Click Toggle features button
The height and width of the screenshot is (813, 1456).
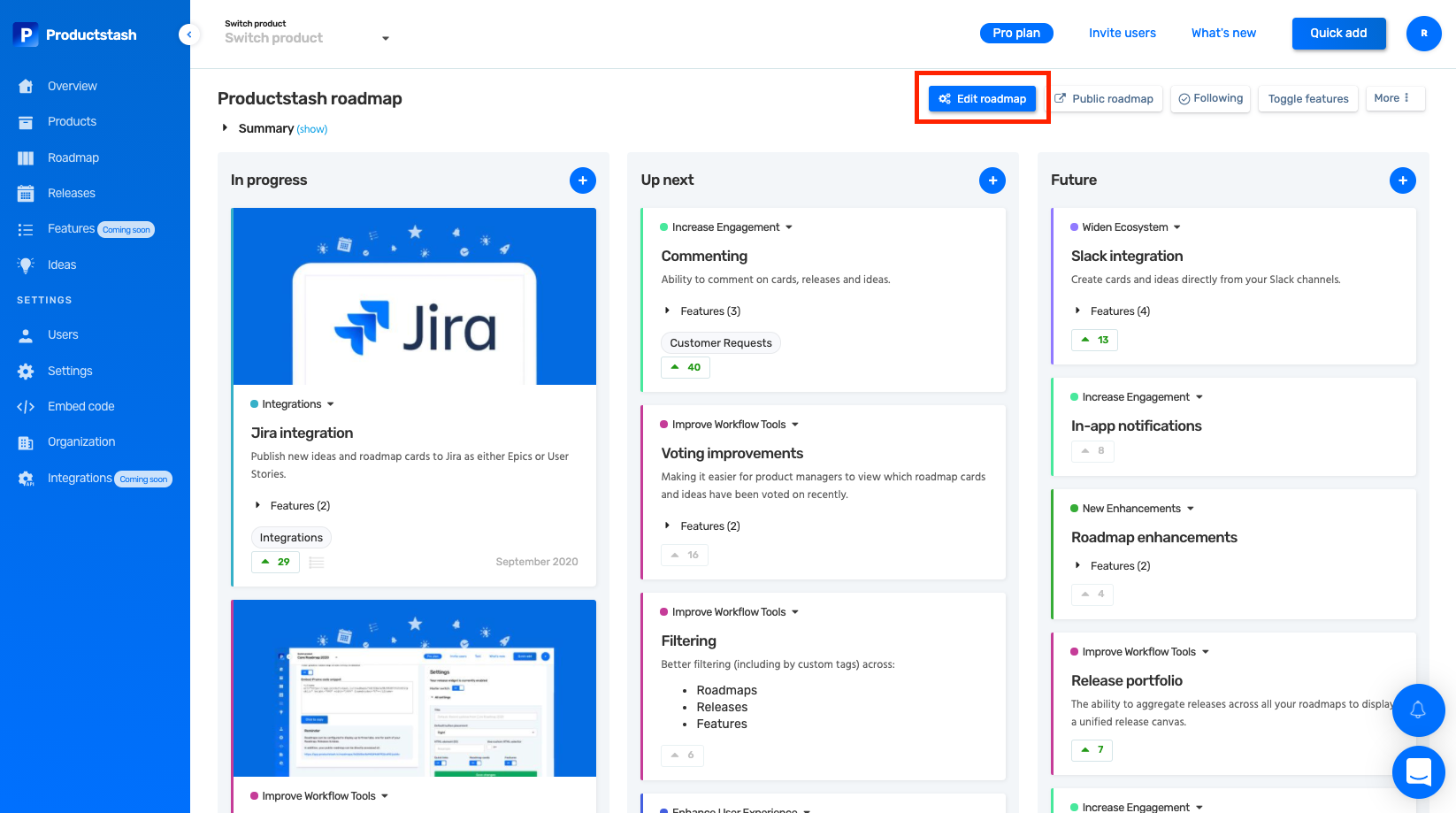click(1308, 98)
